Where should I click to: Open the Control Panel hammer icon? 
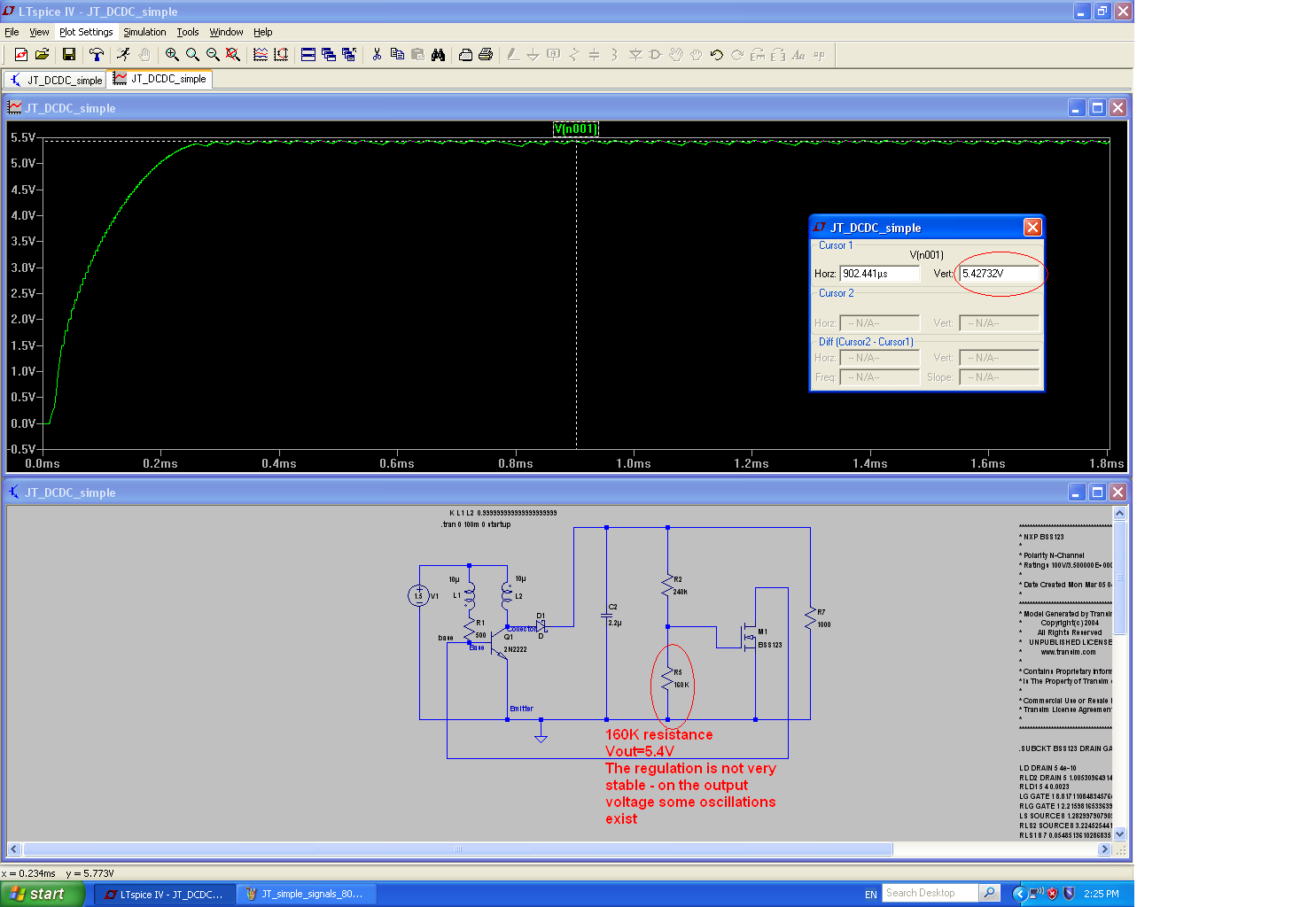pyautogui.click(x=97, y=55)
